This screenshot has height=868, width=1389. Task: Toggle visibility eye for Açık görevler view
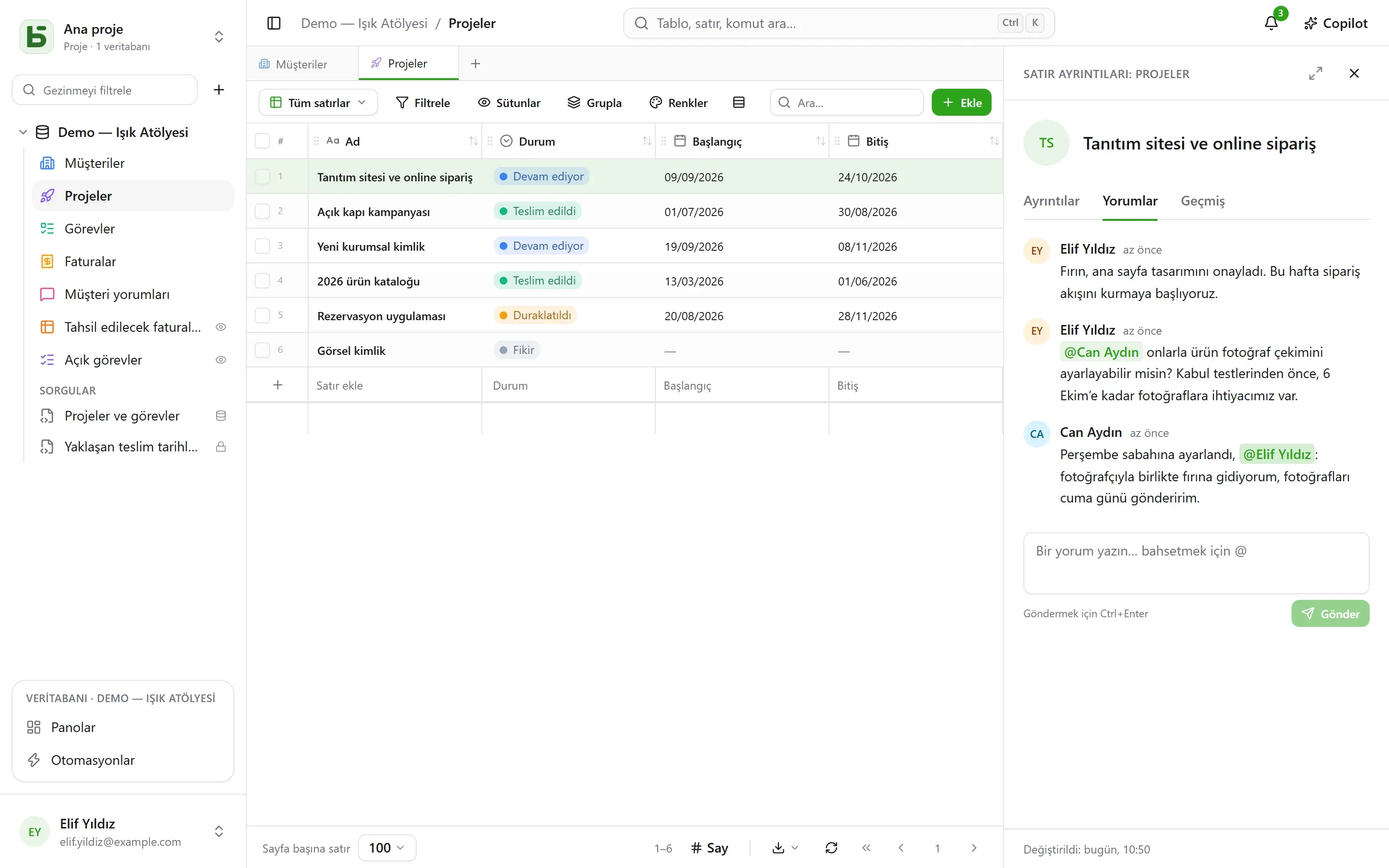tap(220, 360)
